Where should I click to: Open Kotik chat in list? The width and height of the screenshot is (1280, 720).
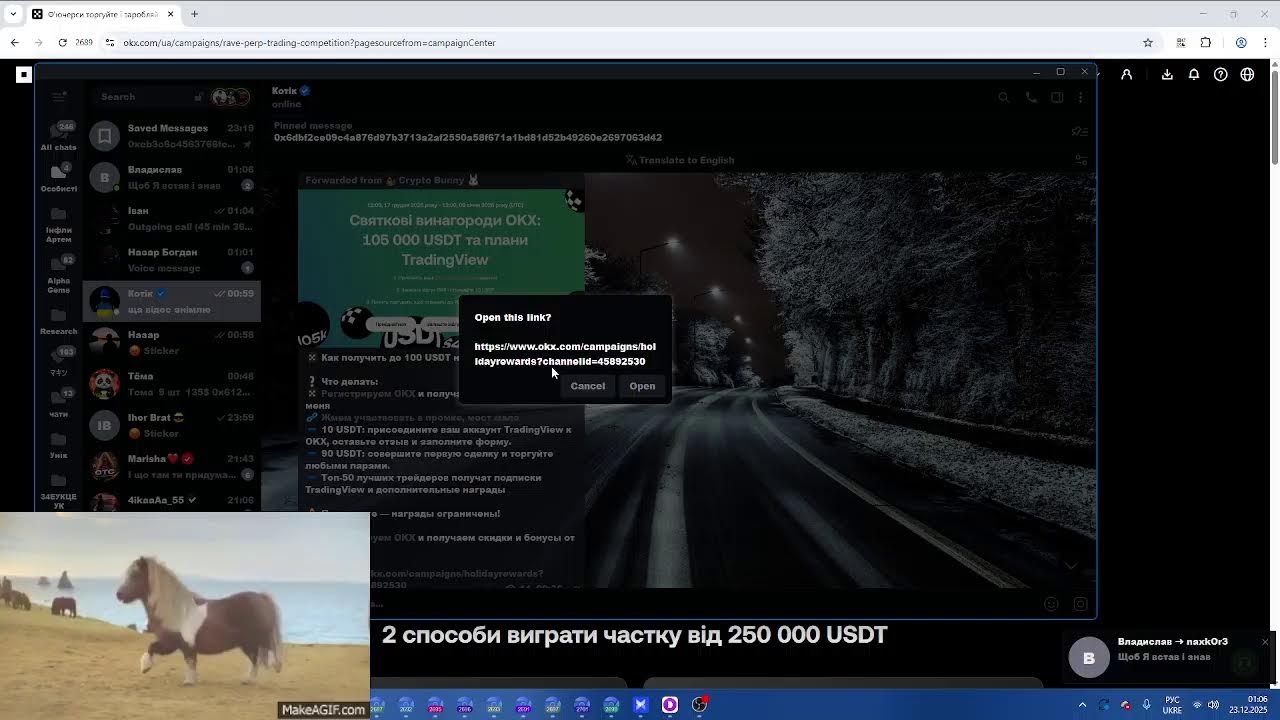[x=172, y=301]
